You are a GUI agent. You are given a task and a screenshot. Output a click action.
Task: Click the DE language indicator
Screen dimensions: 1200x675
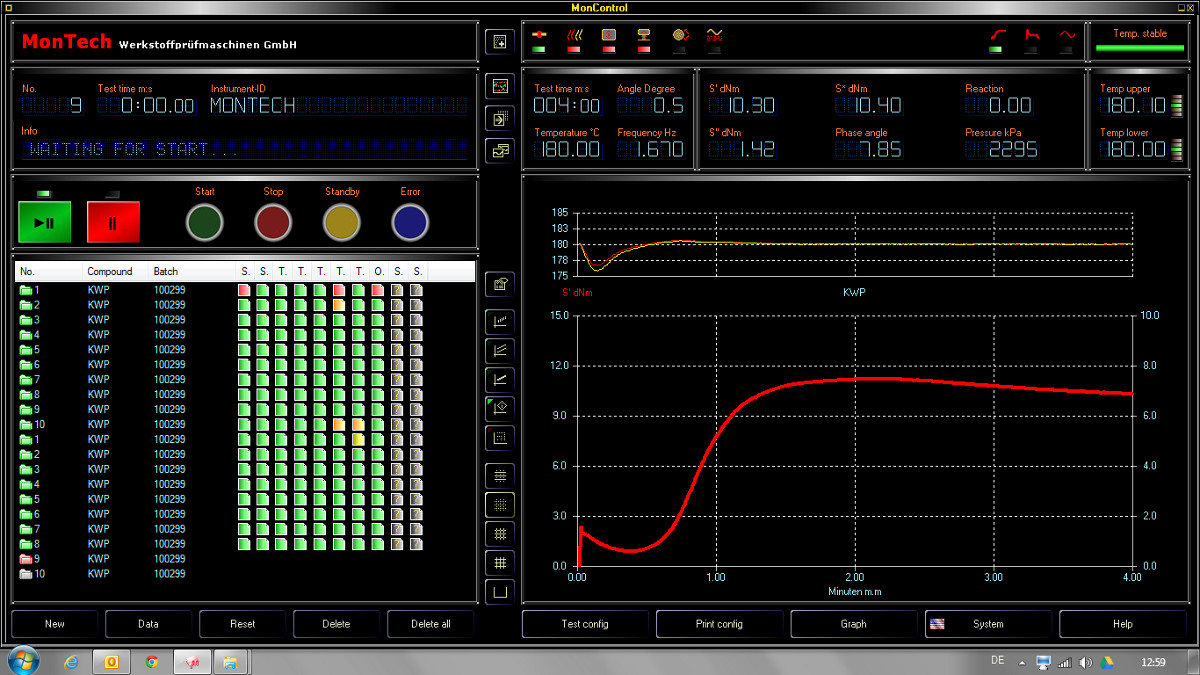click(997, 660)
